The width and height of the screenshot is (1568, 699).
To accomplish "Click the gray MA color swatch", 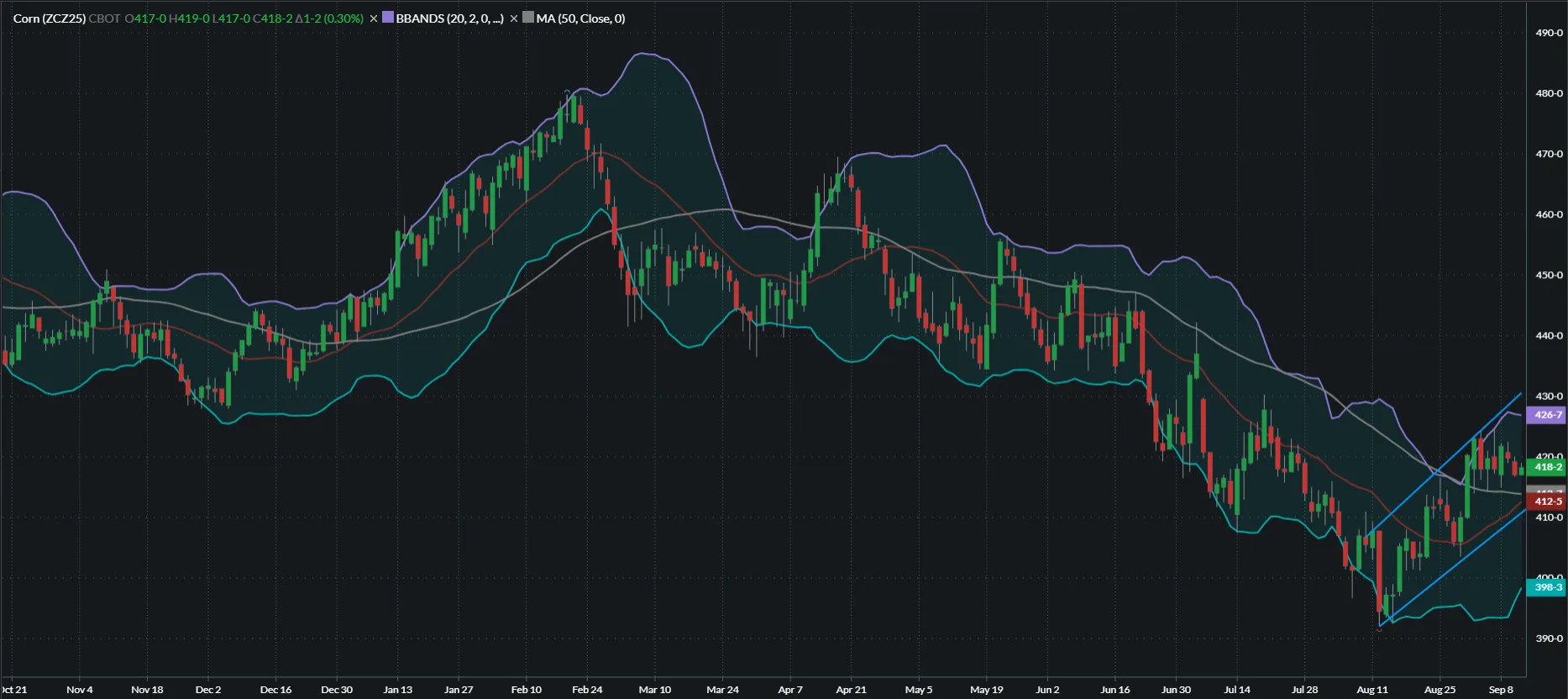I will [x=528, y=18].
